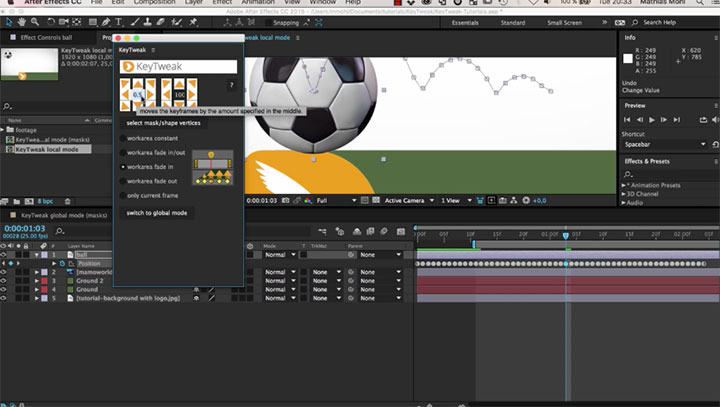Click the KeyTweak amount field 0.5

[137, 95]
